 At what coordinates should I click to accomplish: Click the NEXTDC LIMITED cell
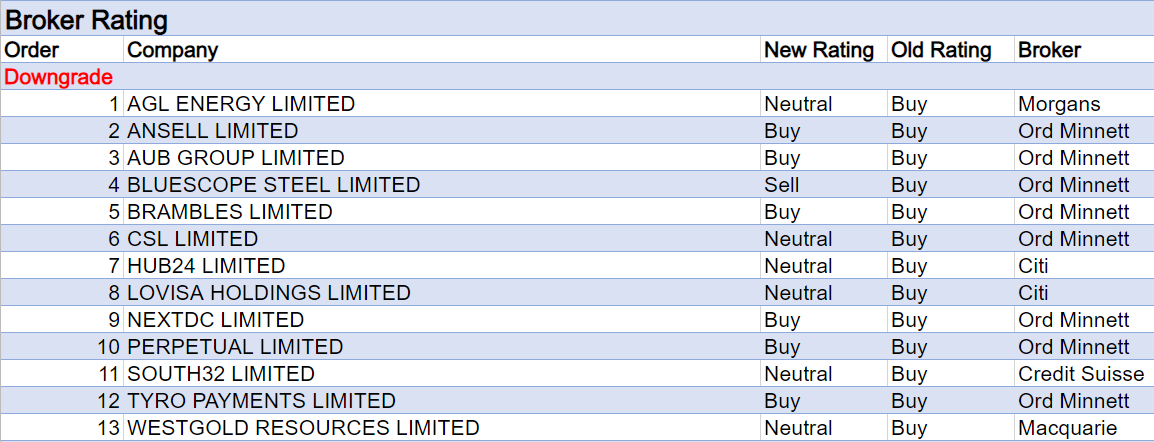pos(216,320)
